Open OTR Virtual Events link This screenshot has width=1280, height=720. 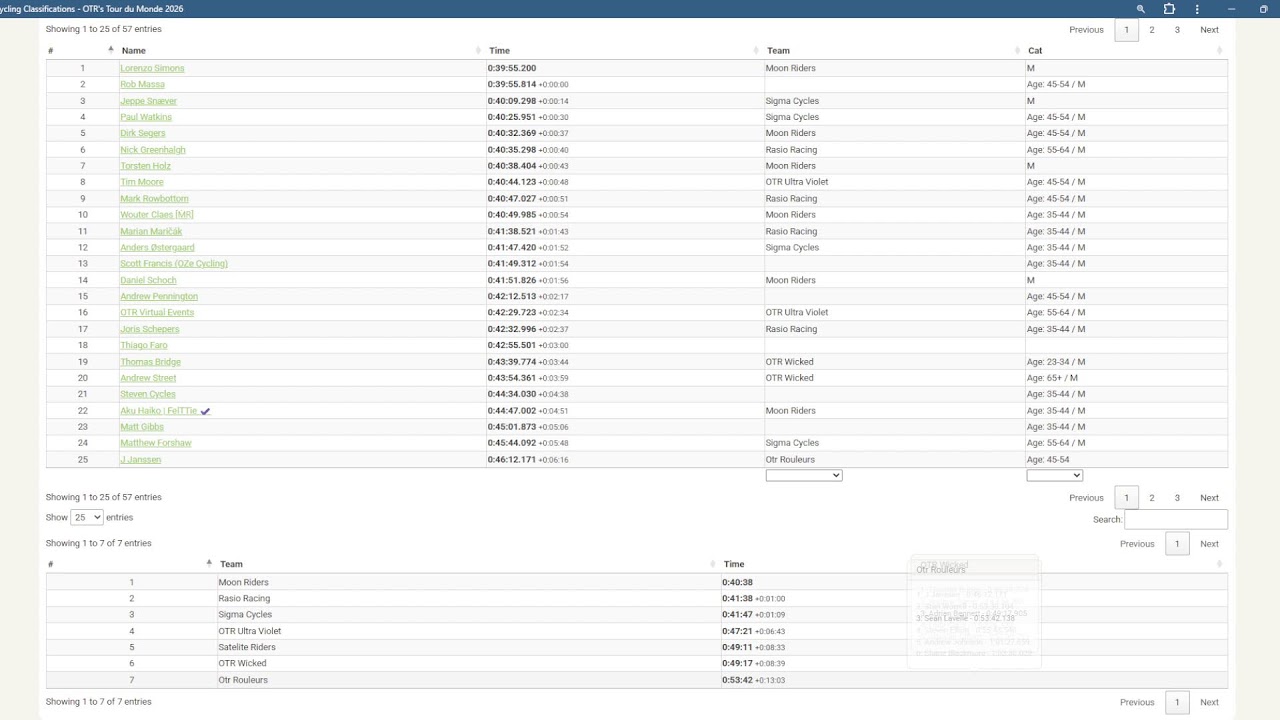pos(157,313)
